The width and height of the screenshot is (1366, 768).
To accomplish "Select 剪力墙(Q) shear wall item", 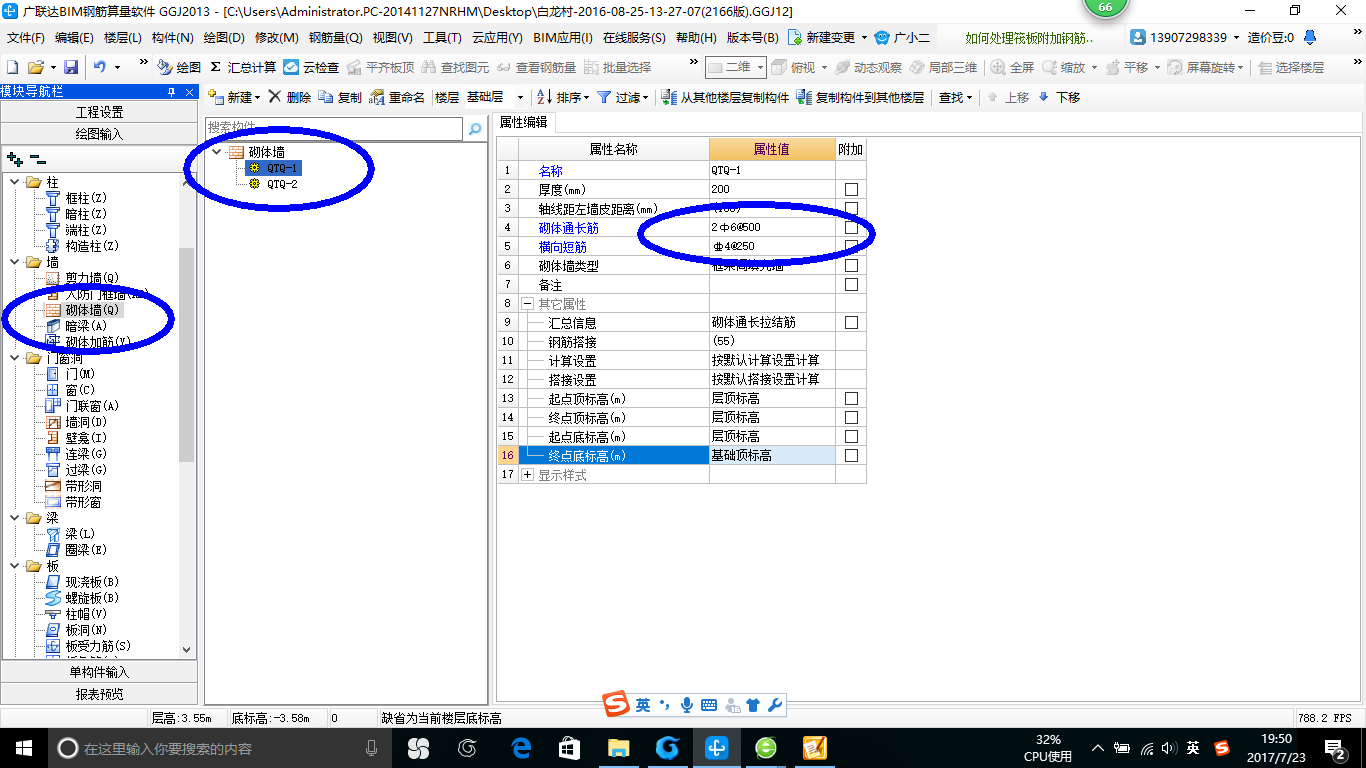I will pos(92,278).
